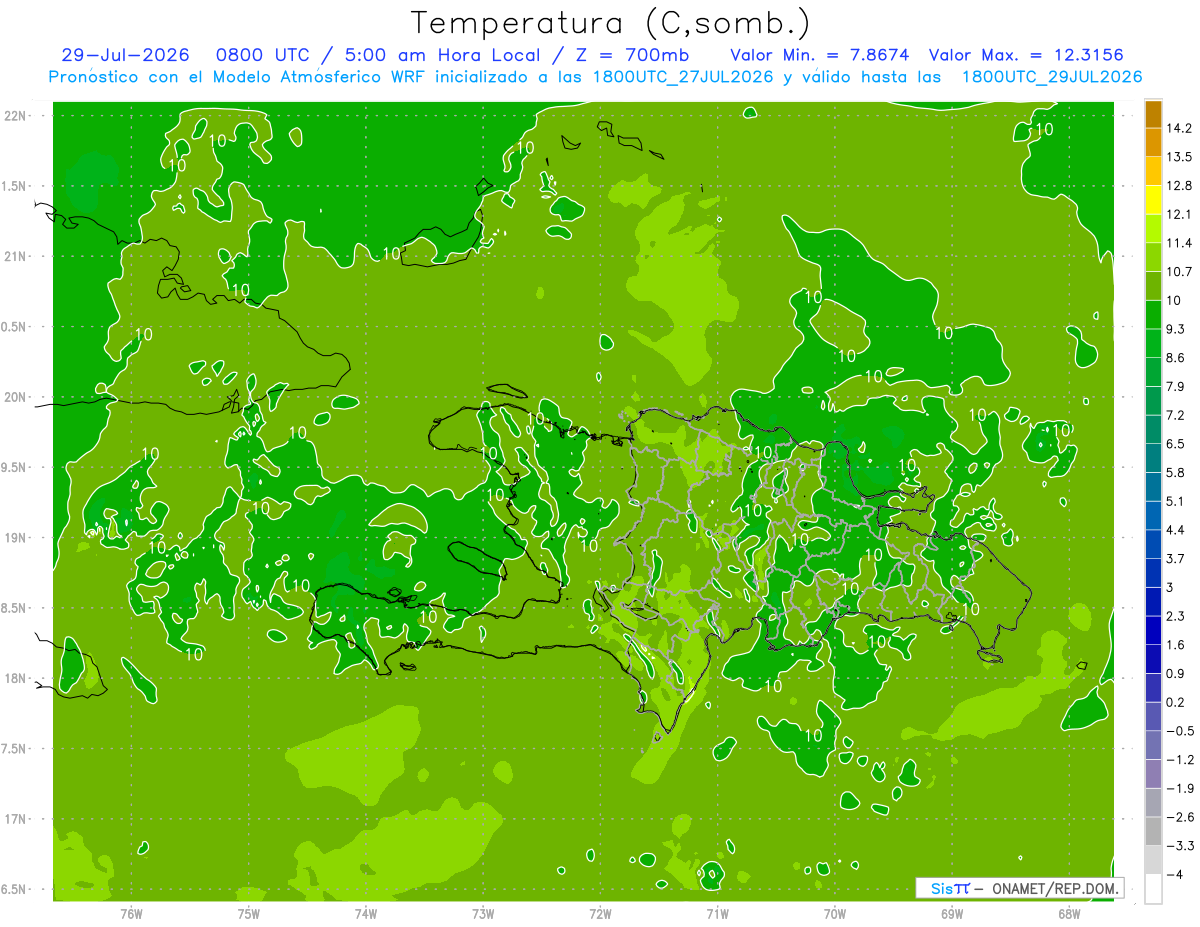This screenshot has height=927, width=1200.
Task: Click the title "Temperatura (C,somb.)"
Action: tap(610, 23)
